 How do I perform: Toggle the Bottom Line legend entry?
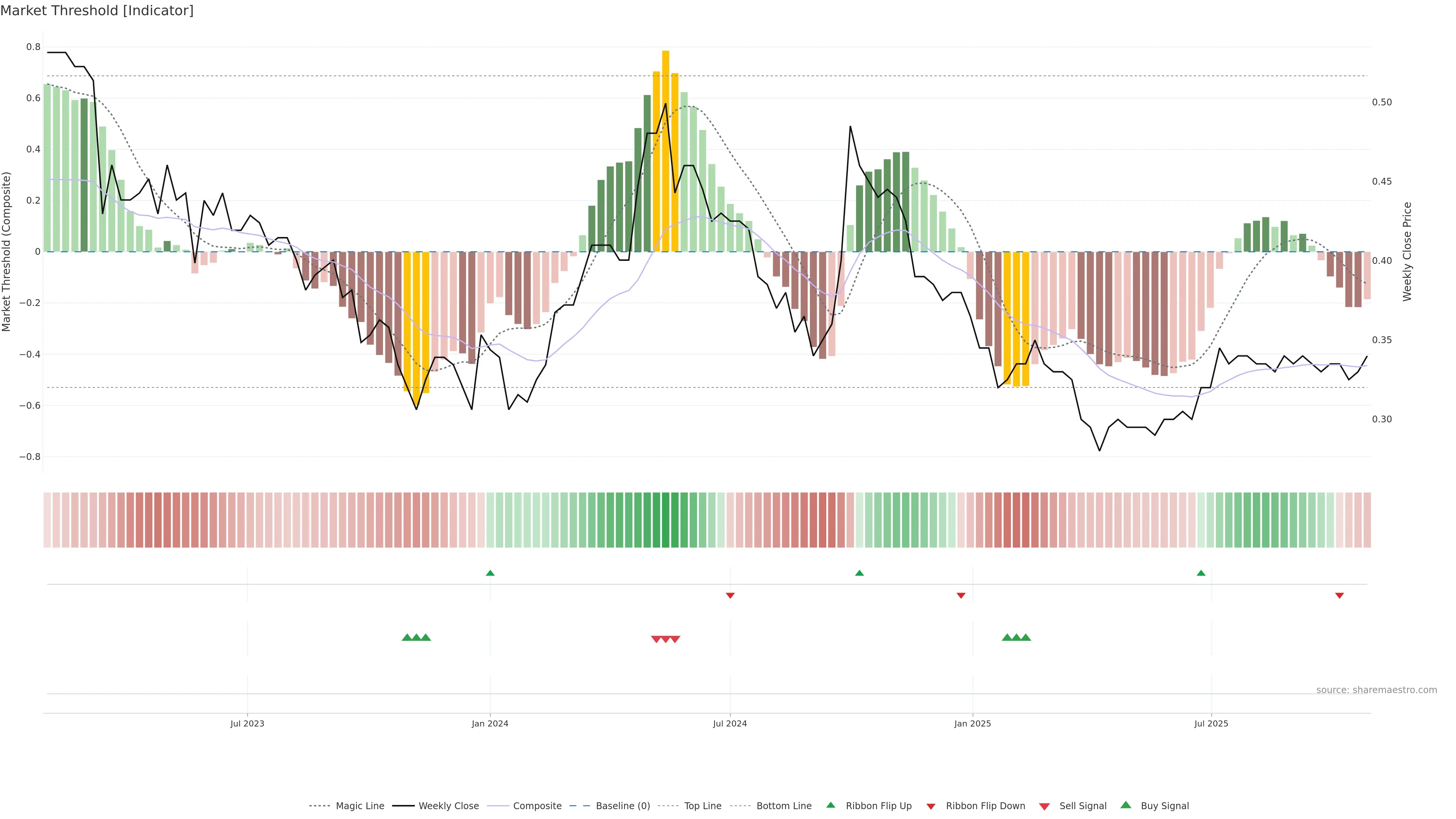pyautogui.click(x=783, y=806)
